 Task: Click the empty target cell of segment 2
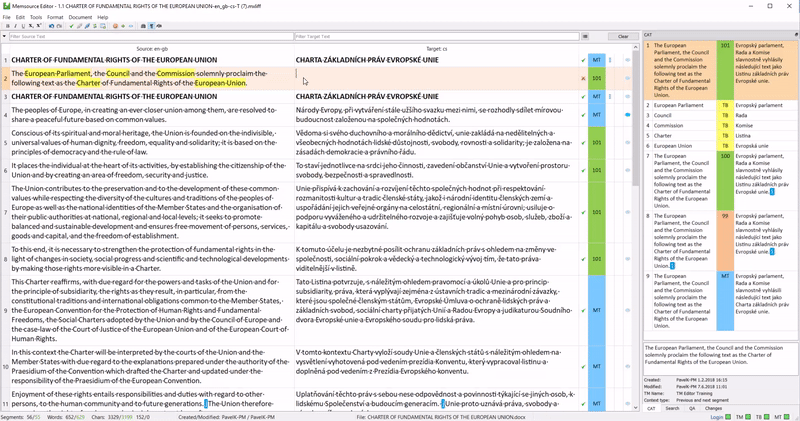[x=437, y=78]
